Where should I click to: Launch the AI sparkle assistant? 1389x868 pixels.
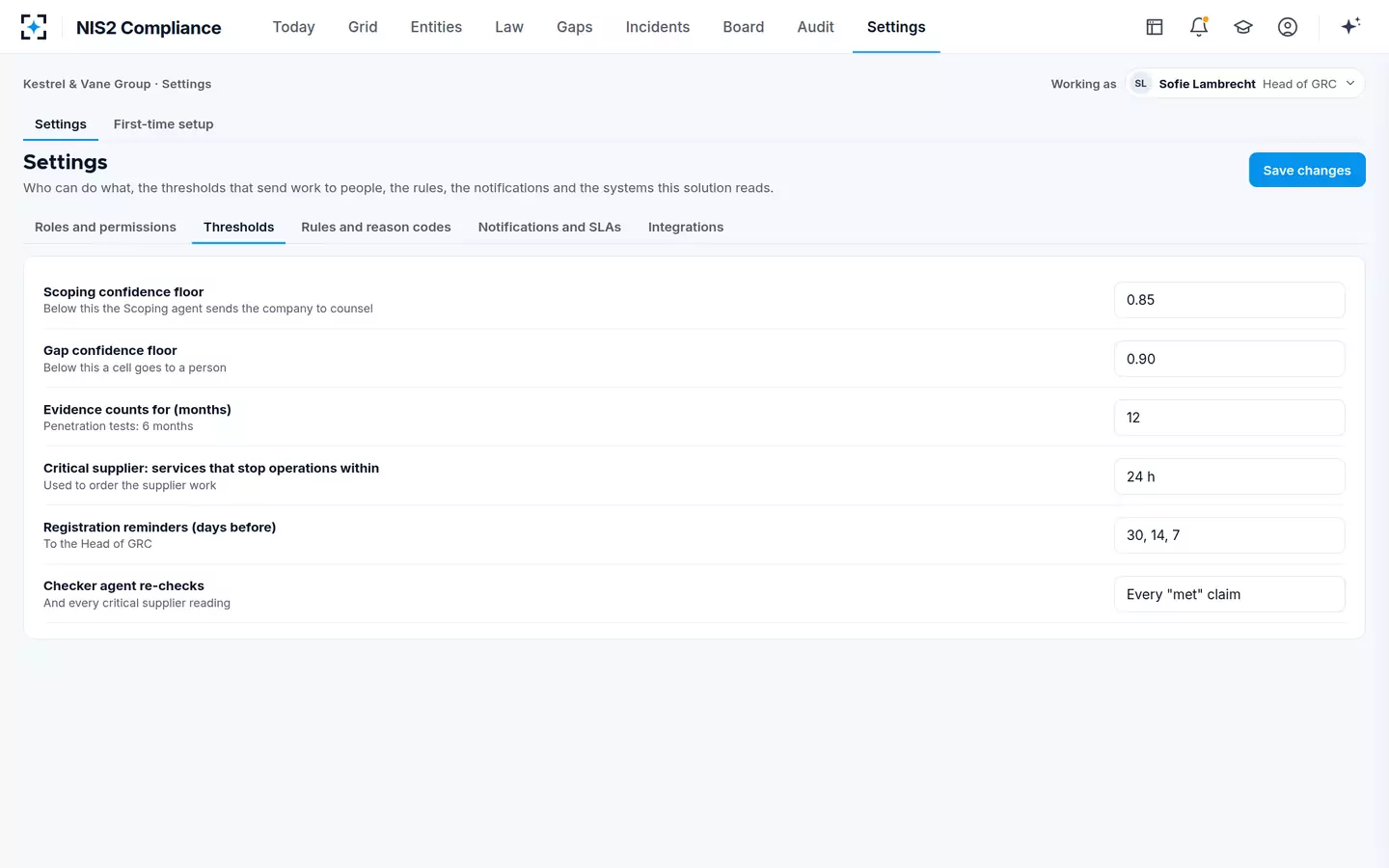(x=1350, y=27)
